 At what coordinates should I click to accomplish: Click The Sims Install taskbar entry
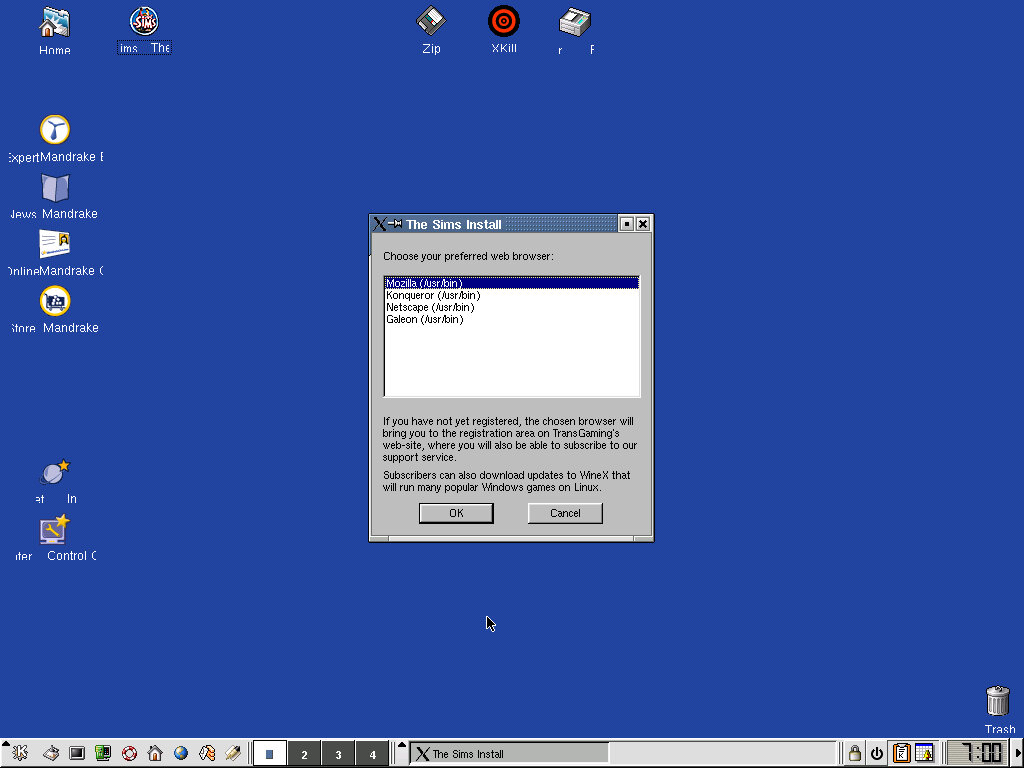click(x=509, y=753)
